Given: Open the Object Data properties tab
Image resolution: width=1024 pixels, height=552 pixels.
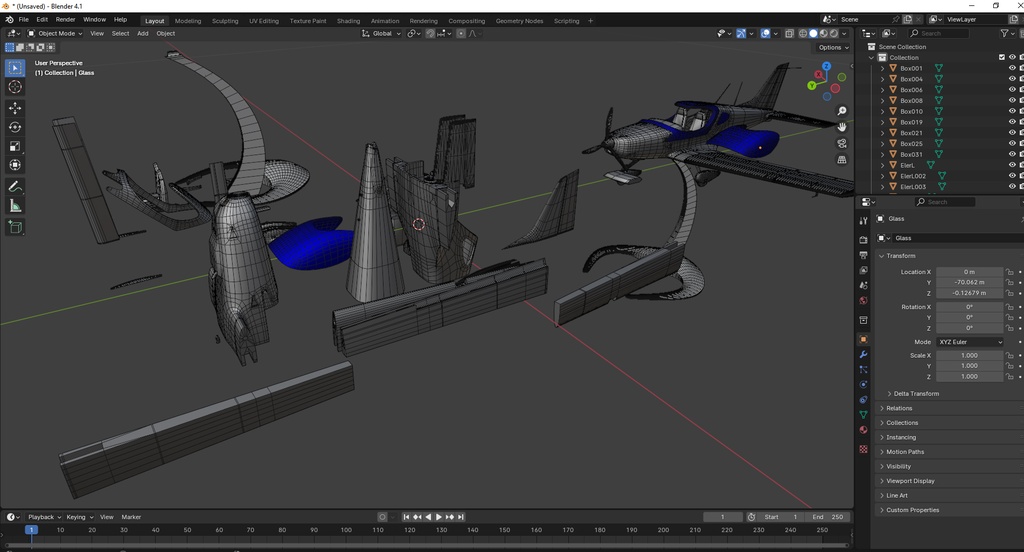Looking at the screenshot, I should [863, 415].
